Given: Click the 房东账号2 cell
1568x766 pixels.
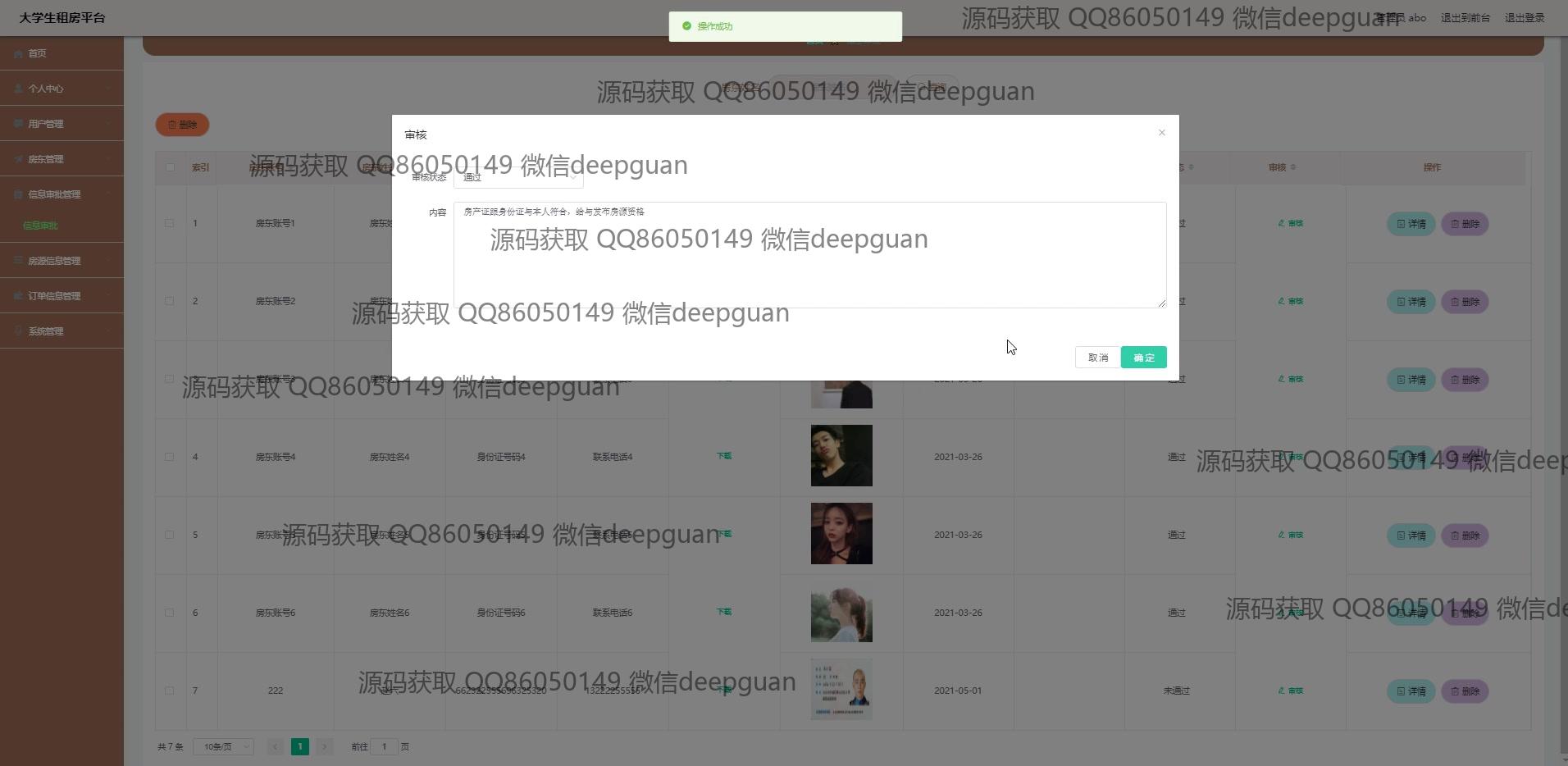Looking at the screenshot, I should pyautogui.click(x=276, y=301).
